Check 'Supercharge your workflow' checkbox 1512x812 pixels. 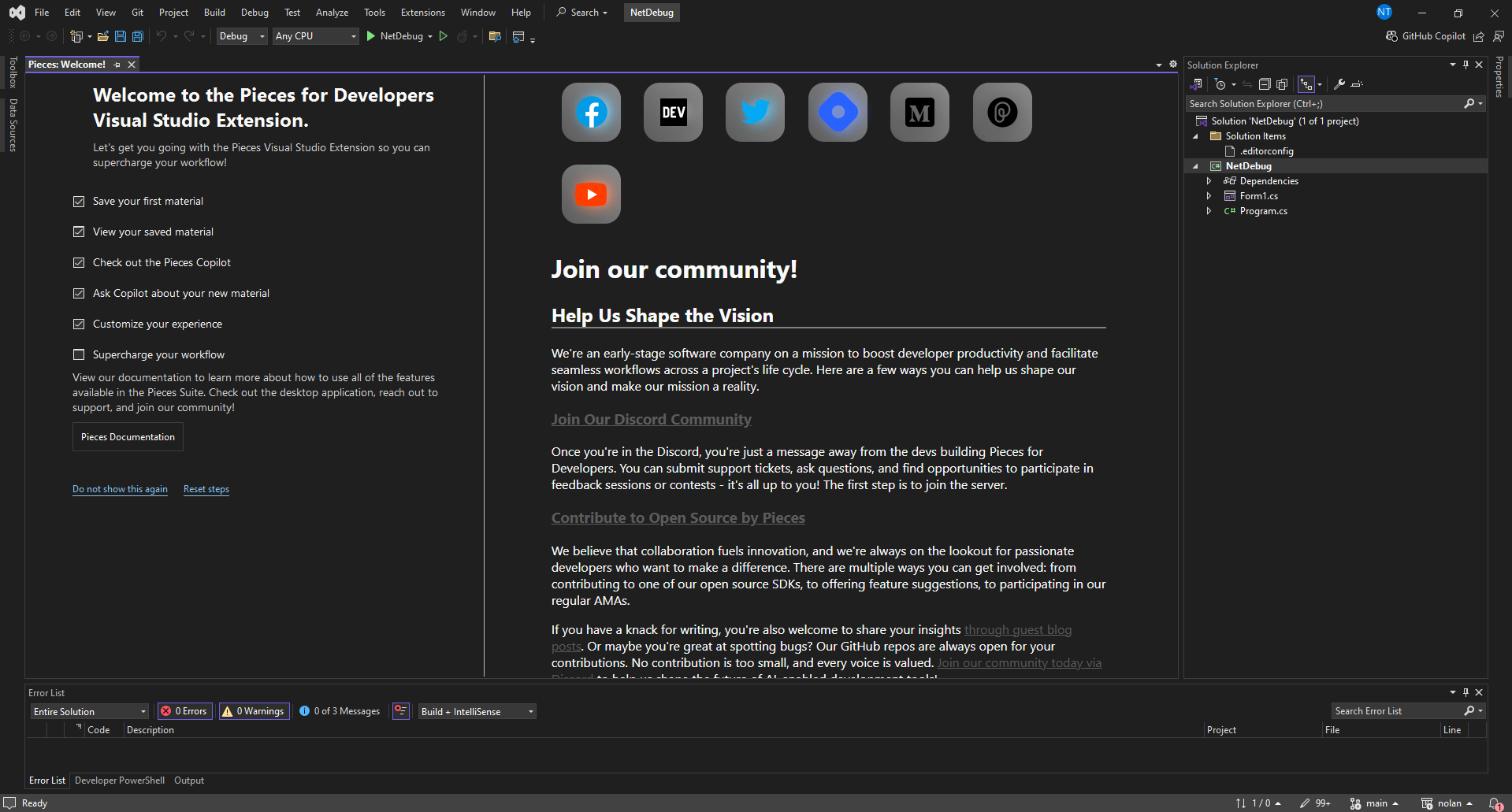point(79,354)
